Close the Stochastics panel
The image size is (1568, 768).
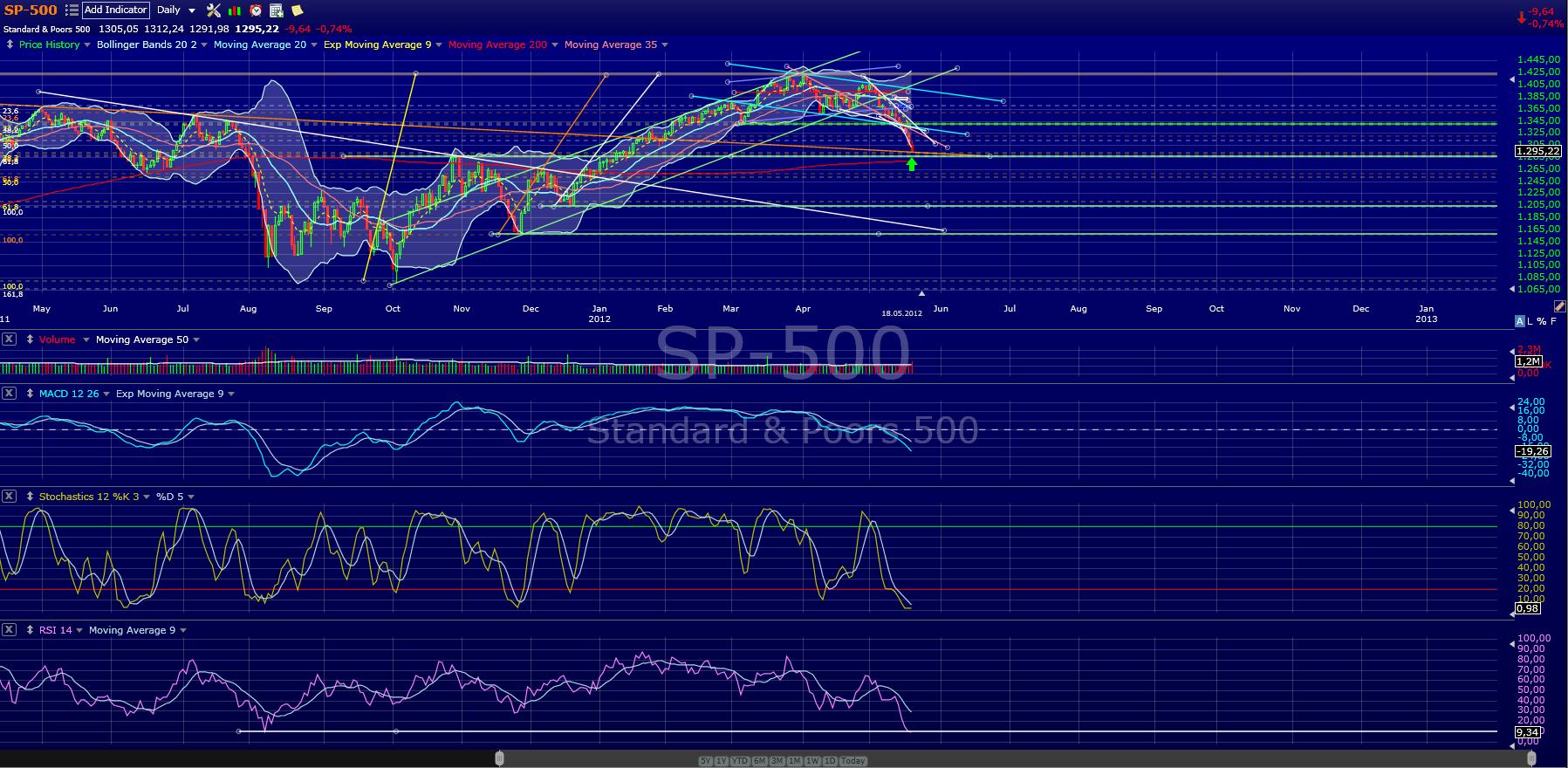click(9, 497)
